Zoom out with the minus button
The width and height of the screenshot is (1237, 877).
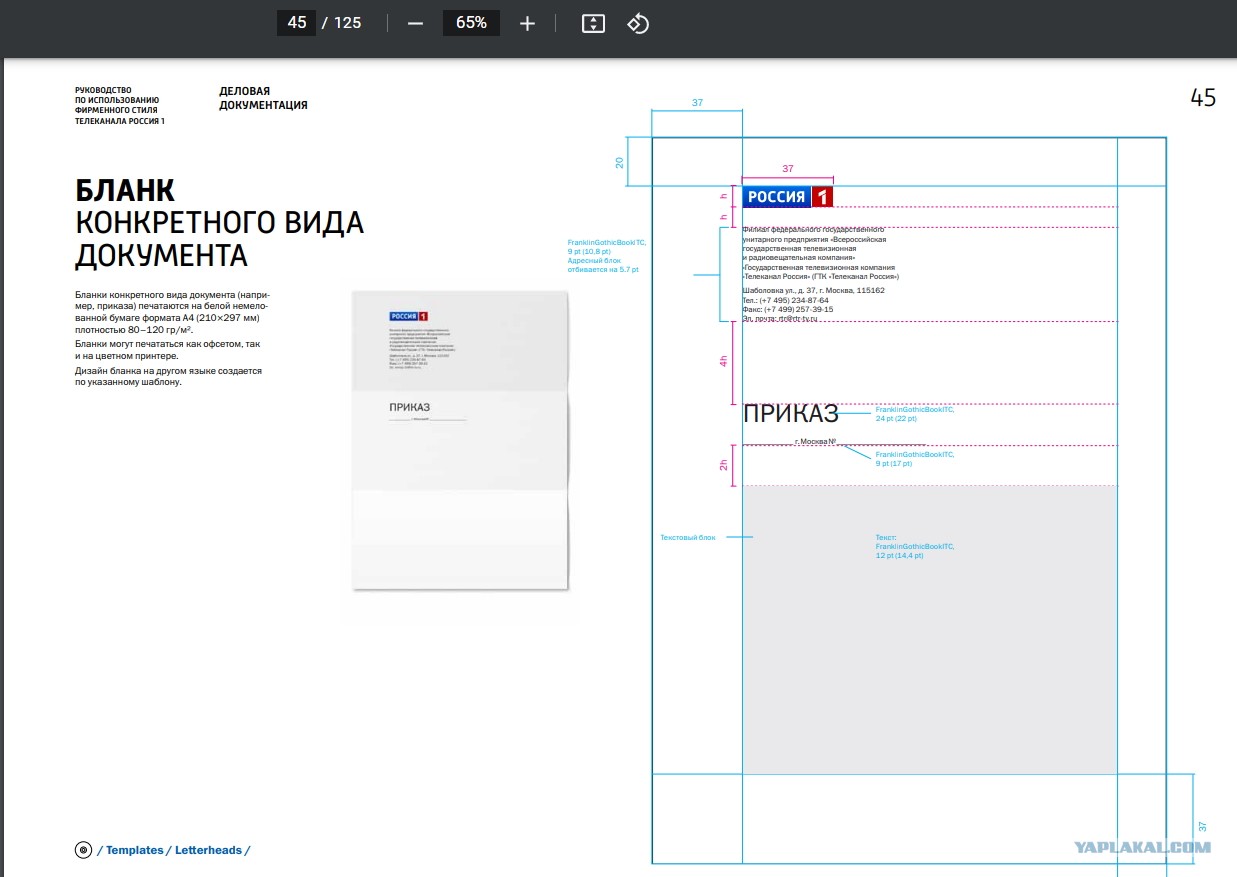point(415,23)
